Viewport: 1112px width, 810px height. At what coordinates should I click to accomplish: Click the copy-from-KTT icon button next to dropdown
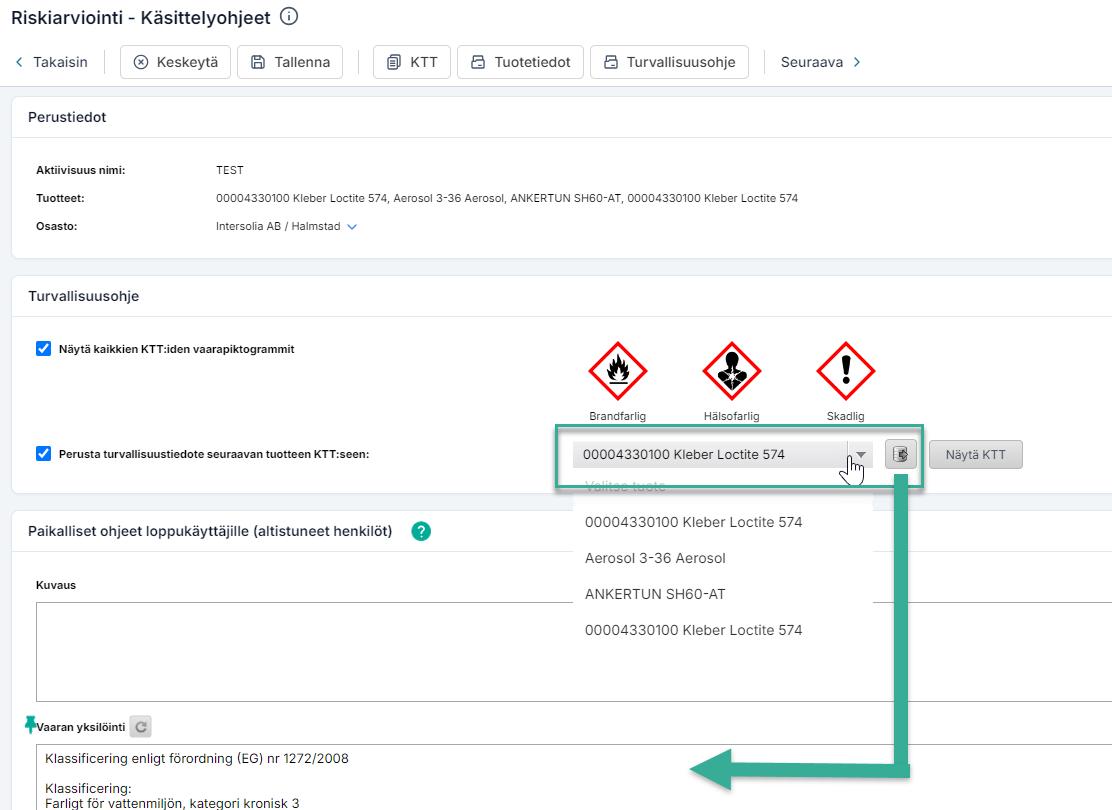[901, 455]
